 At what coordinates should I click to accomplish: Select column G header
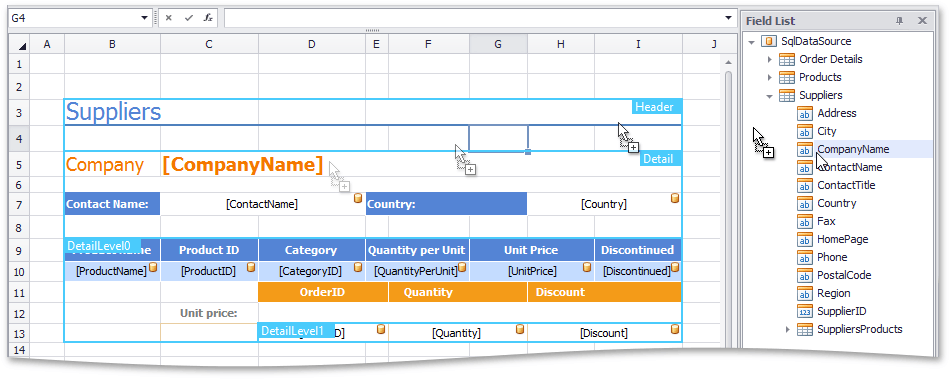498,44
